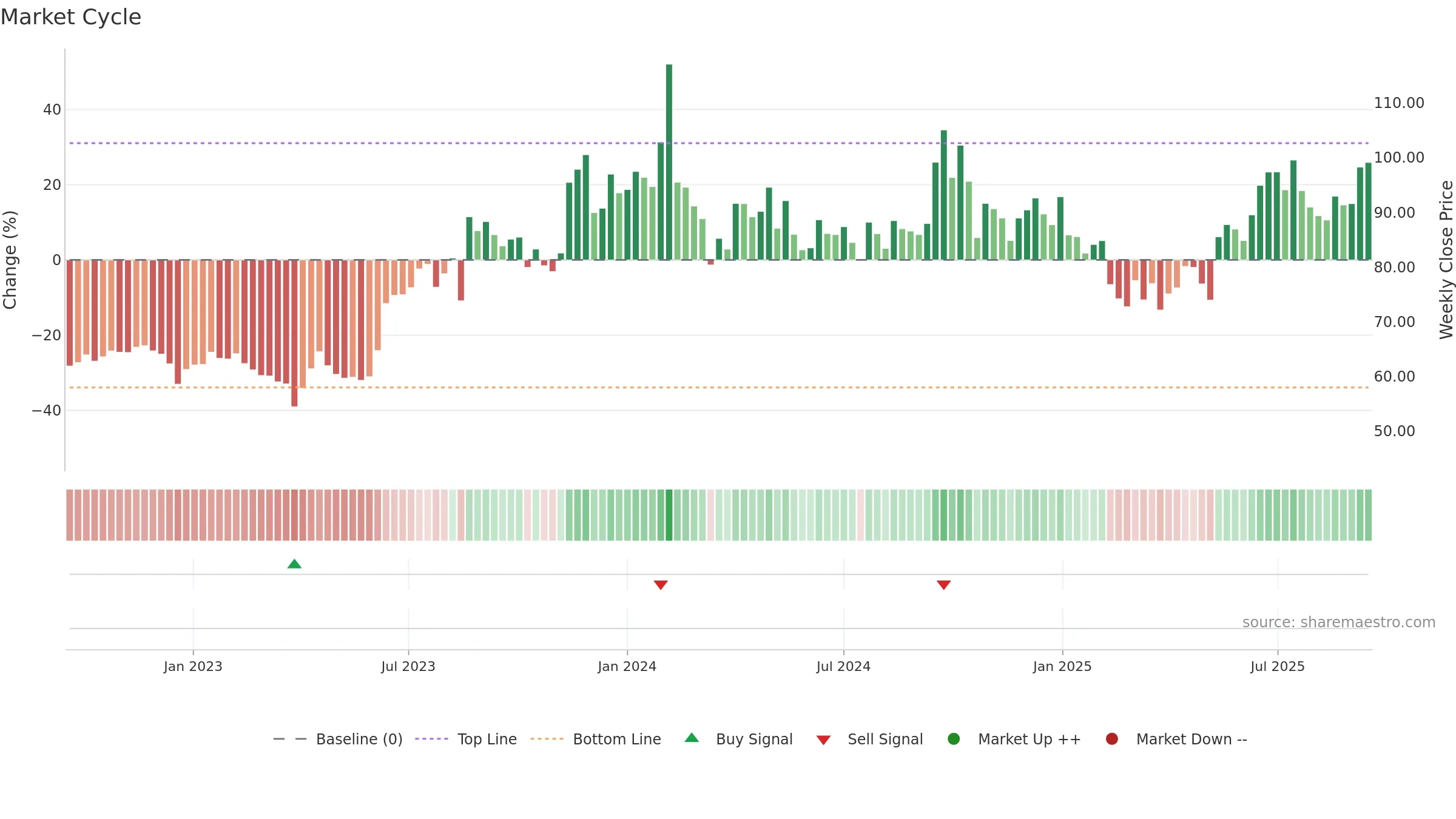Viewport: 1456px width, 819px height.
Task: Click the Jan 2024 axis label
Action: point(627,666)
